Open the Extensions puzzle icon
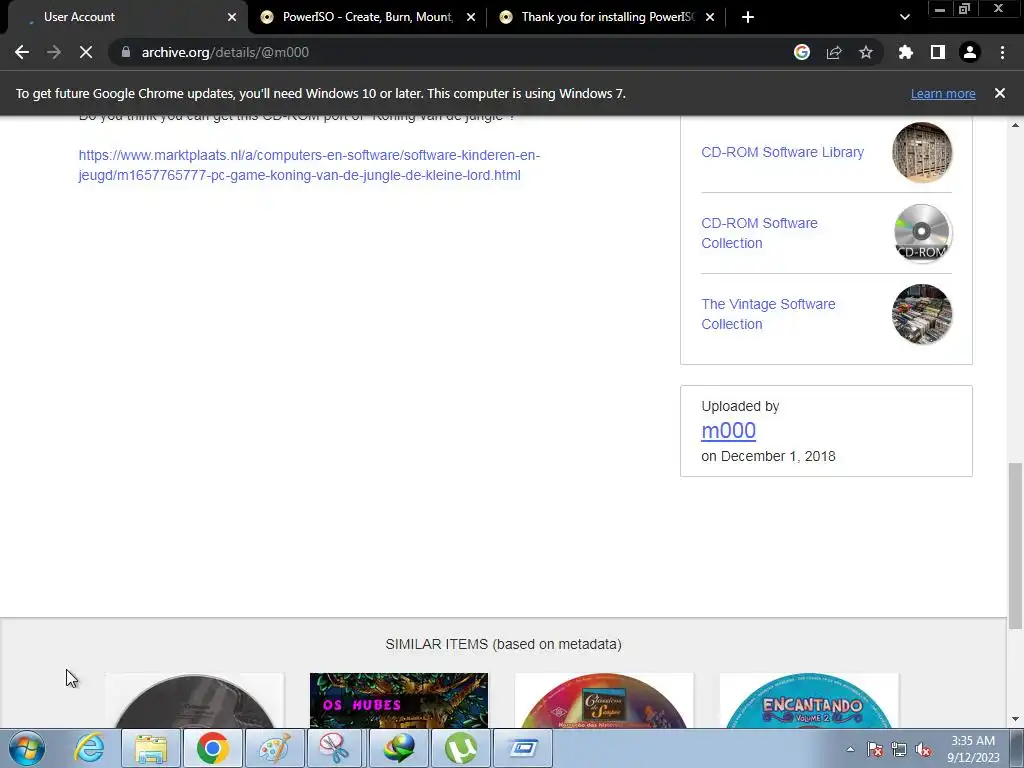 click(x=905, y=52)
